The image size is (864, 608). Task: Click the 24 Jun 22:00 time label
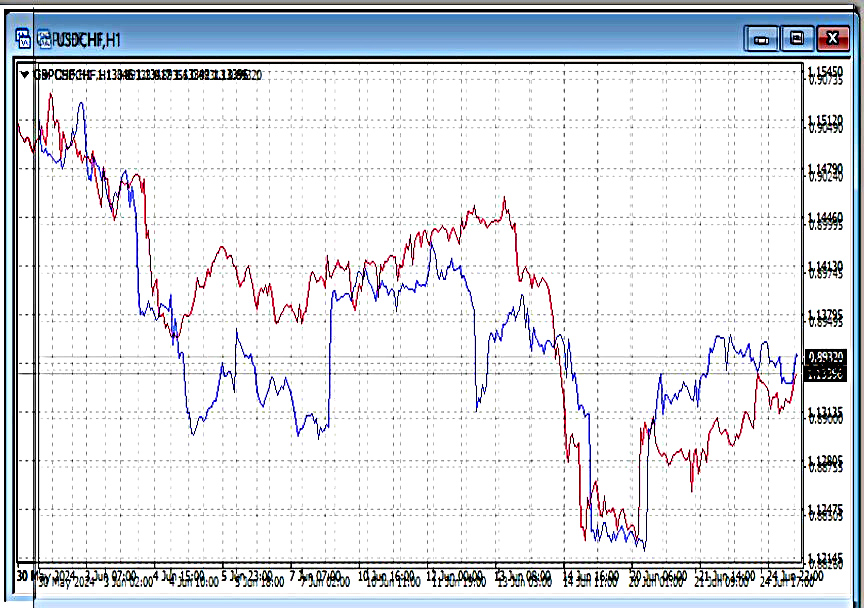795,576
